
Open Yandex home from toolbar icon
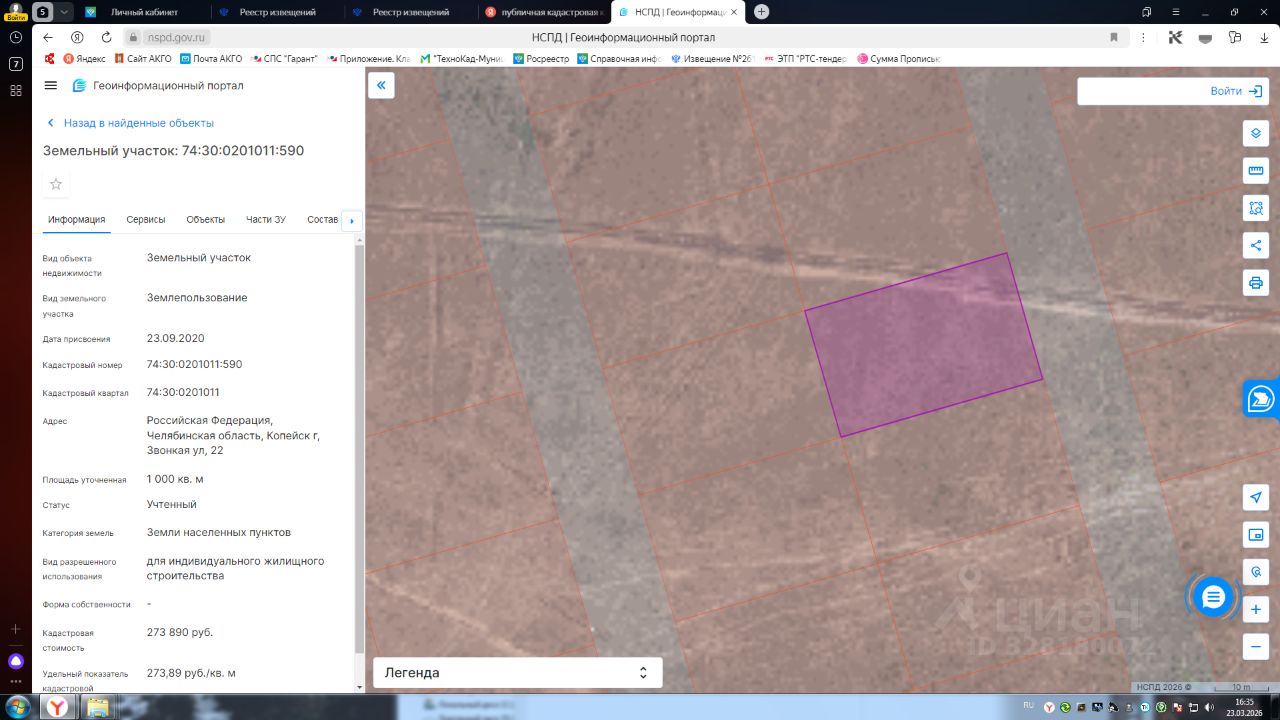coord(77,37)
